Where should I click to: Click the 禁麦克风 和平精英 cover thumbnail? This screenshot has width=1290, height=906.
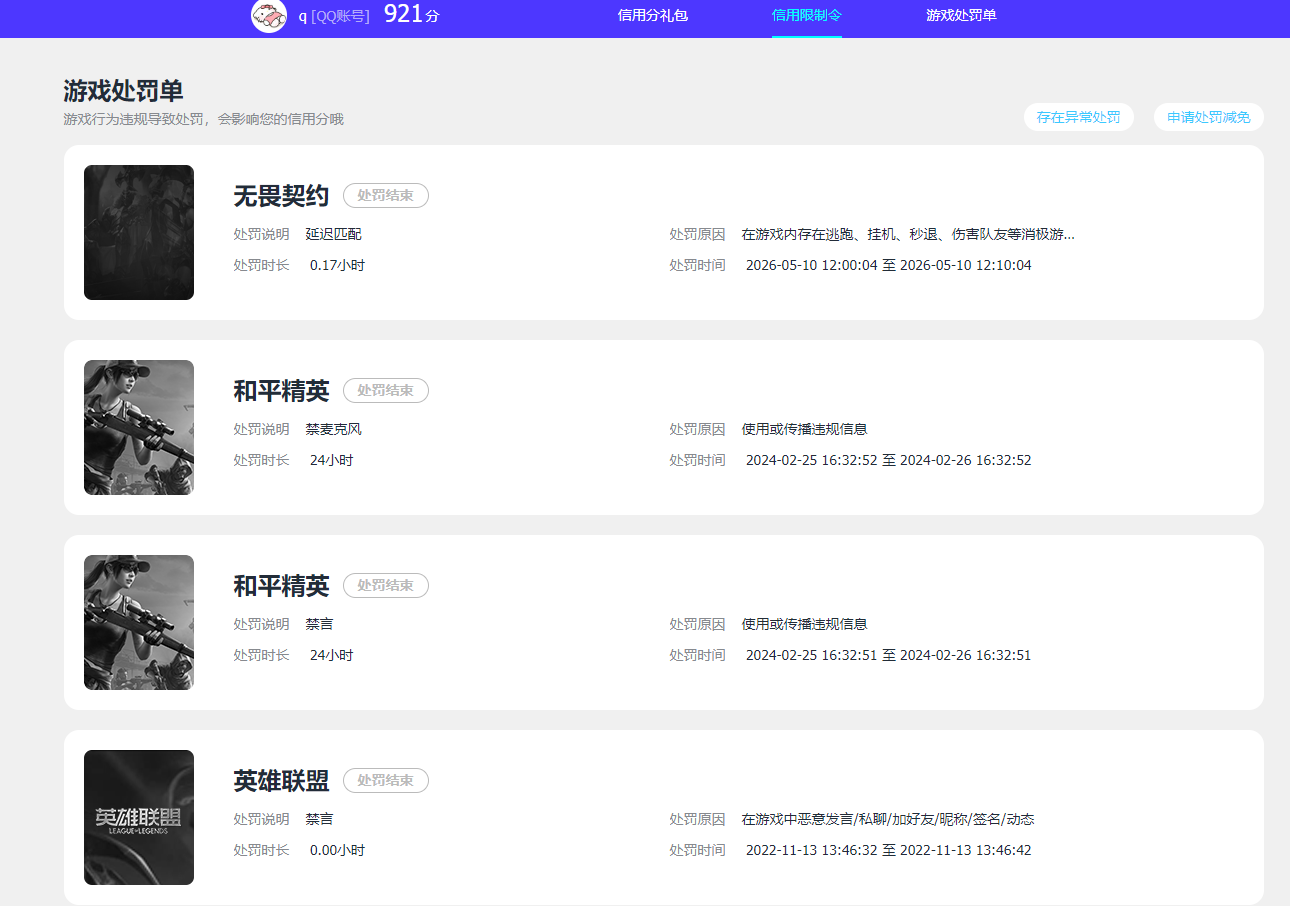click(139, 427)
